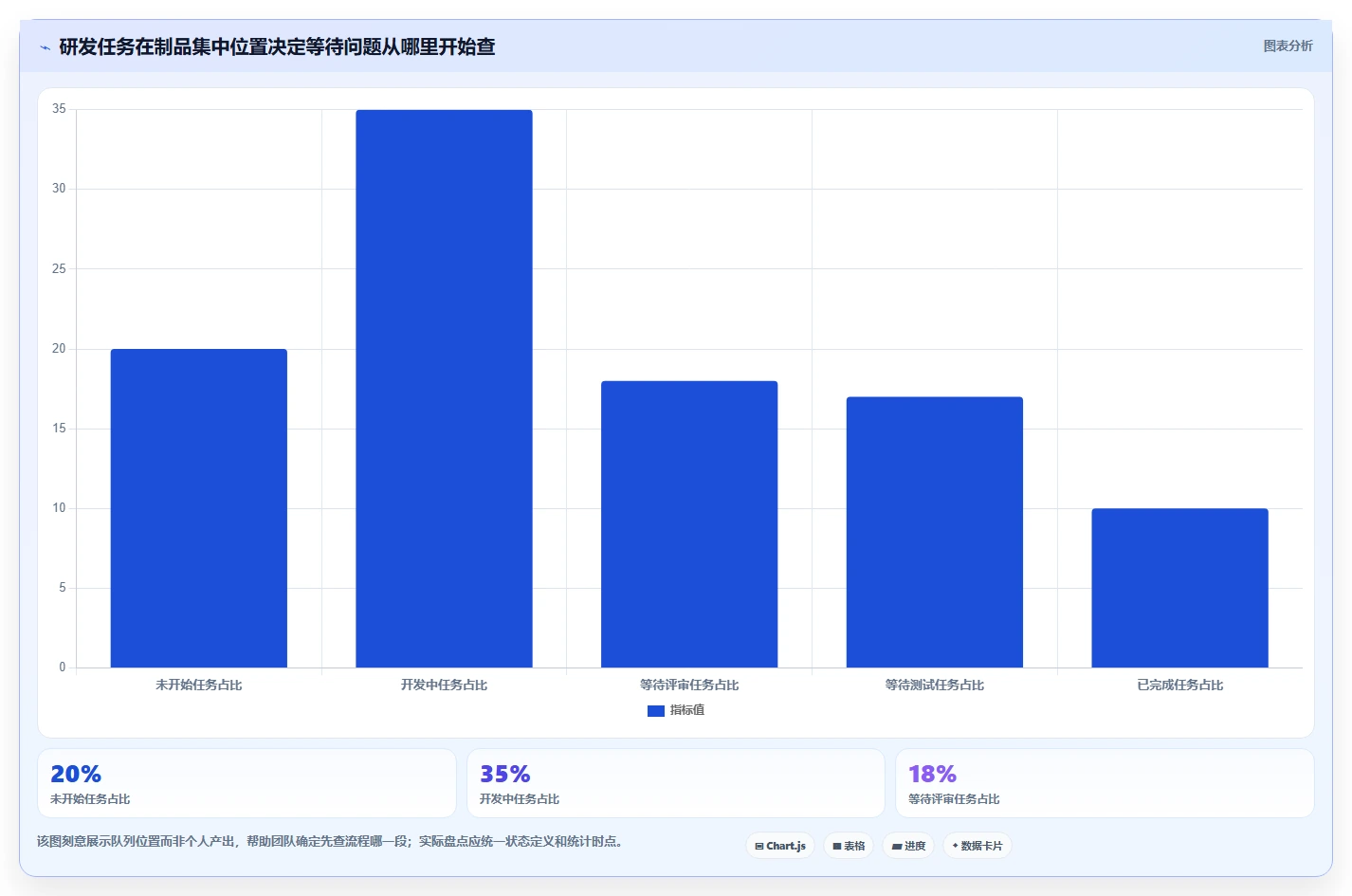Click the 表格 tag
The width and height of the screenshot is (1352, 896).
(849, 846)
